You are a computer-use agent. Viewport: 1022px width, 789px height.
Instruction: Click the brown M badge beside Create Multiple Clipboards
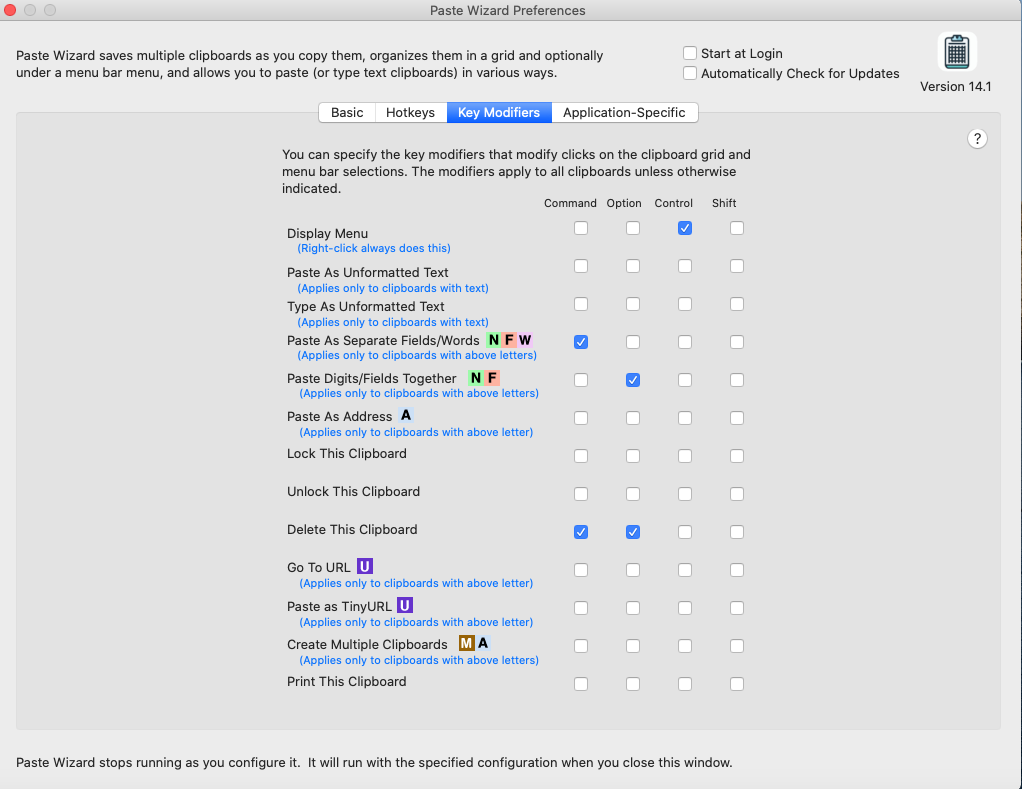466,644
